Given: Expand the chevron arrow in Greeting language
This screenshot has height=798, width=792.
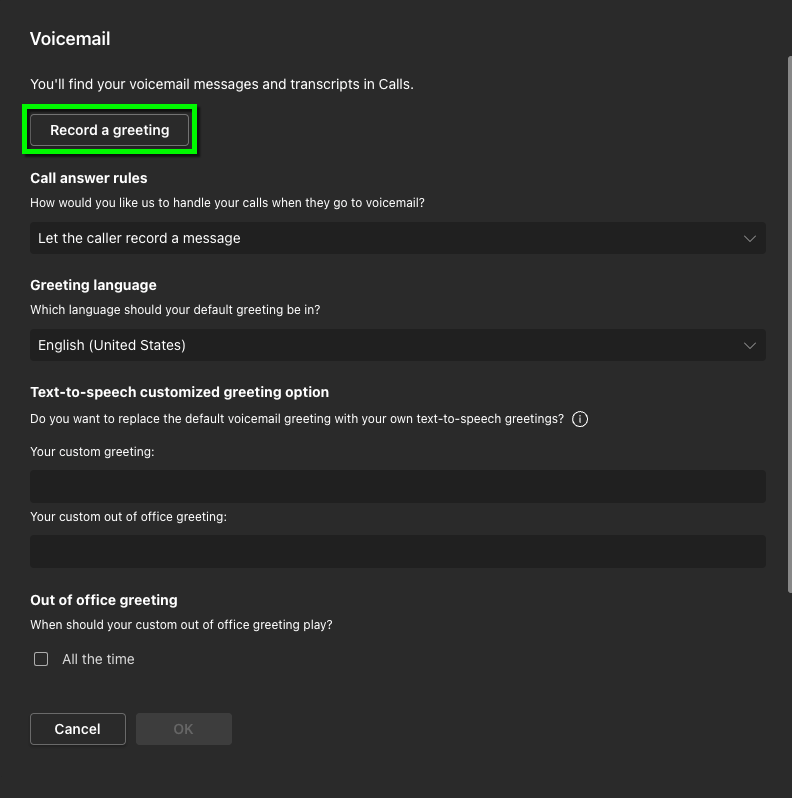Looking at the screenshot, I should (x=749, y=346).
